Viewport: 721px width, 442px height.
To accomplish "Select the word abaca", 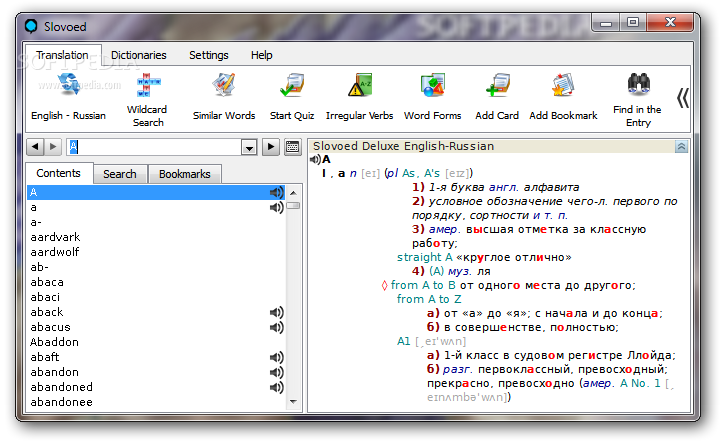I will coord(156,282).
